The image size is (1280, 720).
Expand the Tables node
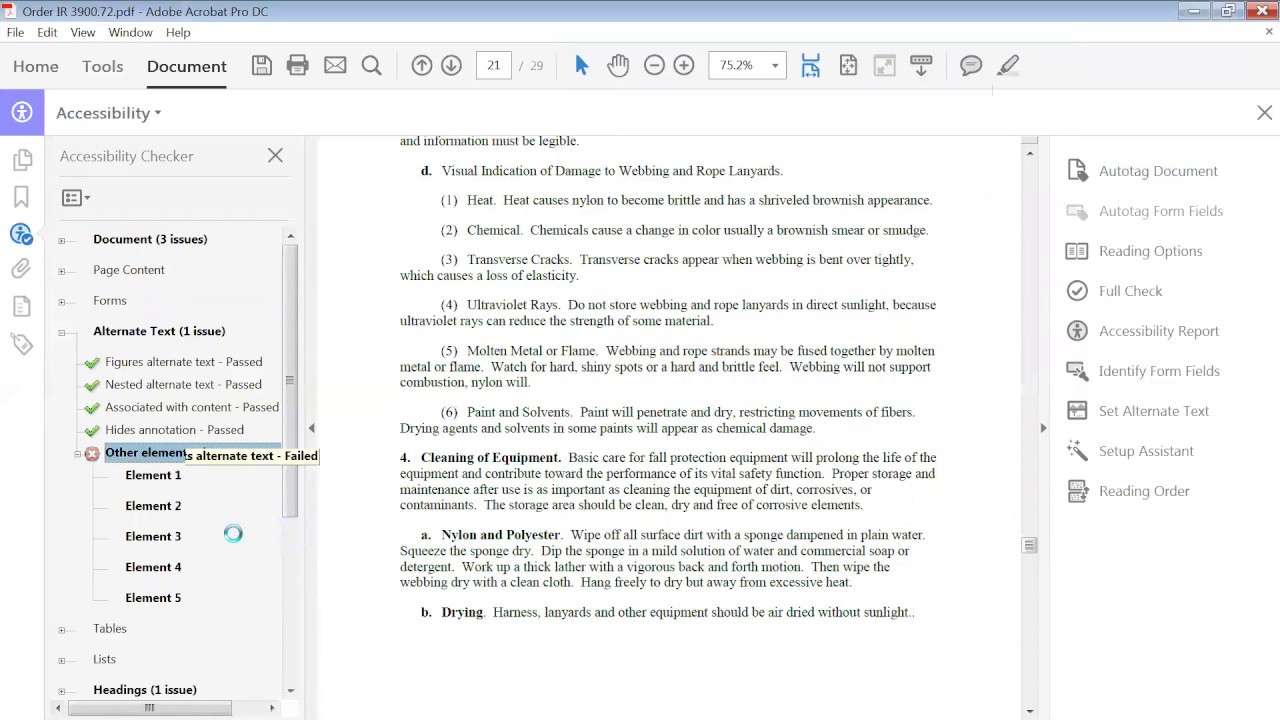[x=61, y=630]
